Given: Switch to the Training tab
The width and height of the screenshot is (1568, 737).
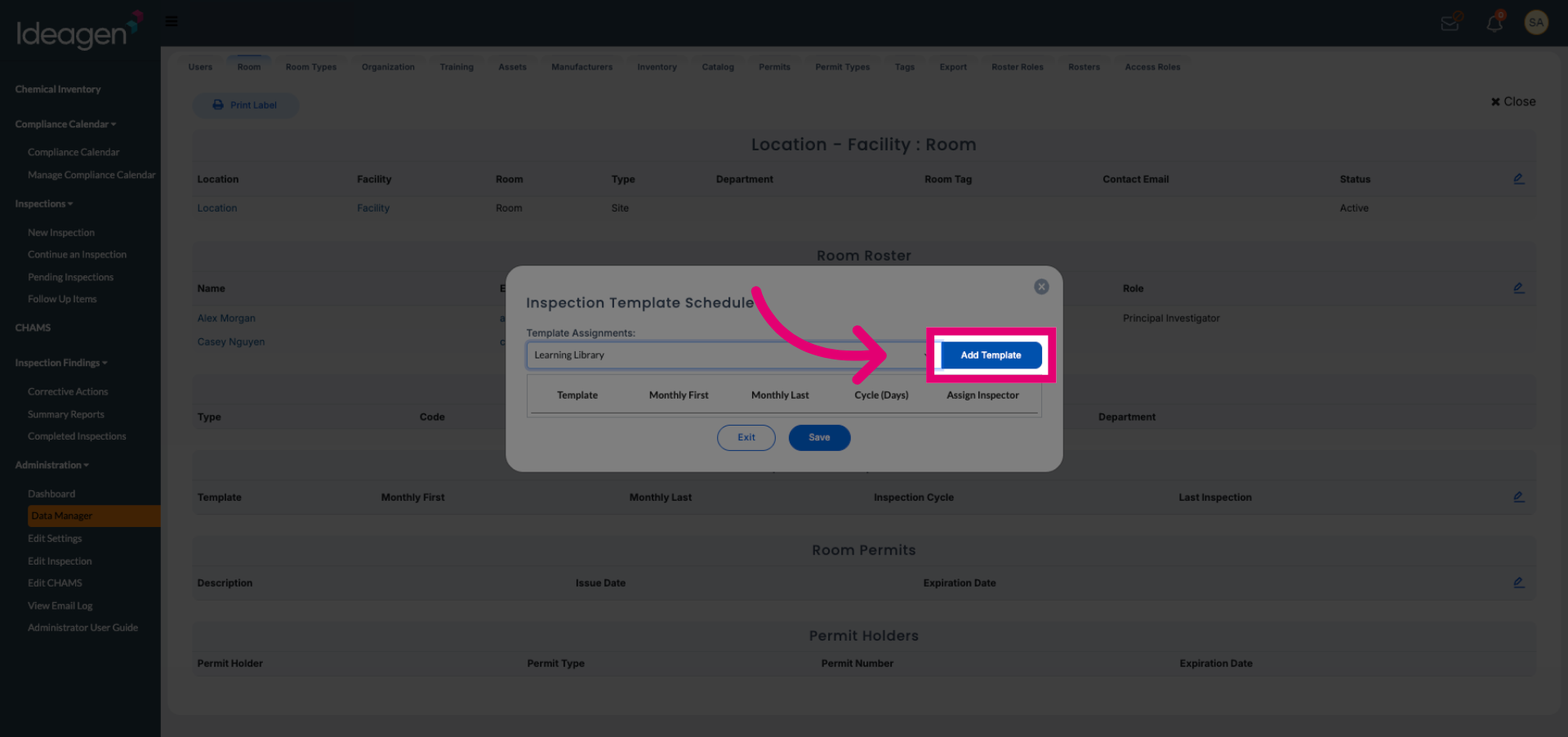Looking at the screenshot, I should tap(457, 67).
